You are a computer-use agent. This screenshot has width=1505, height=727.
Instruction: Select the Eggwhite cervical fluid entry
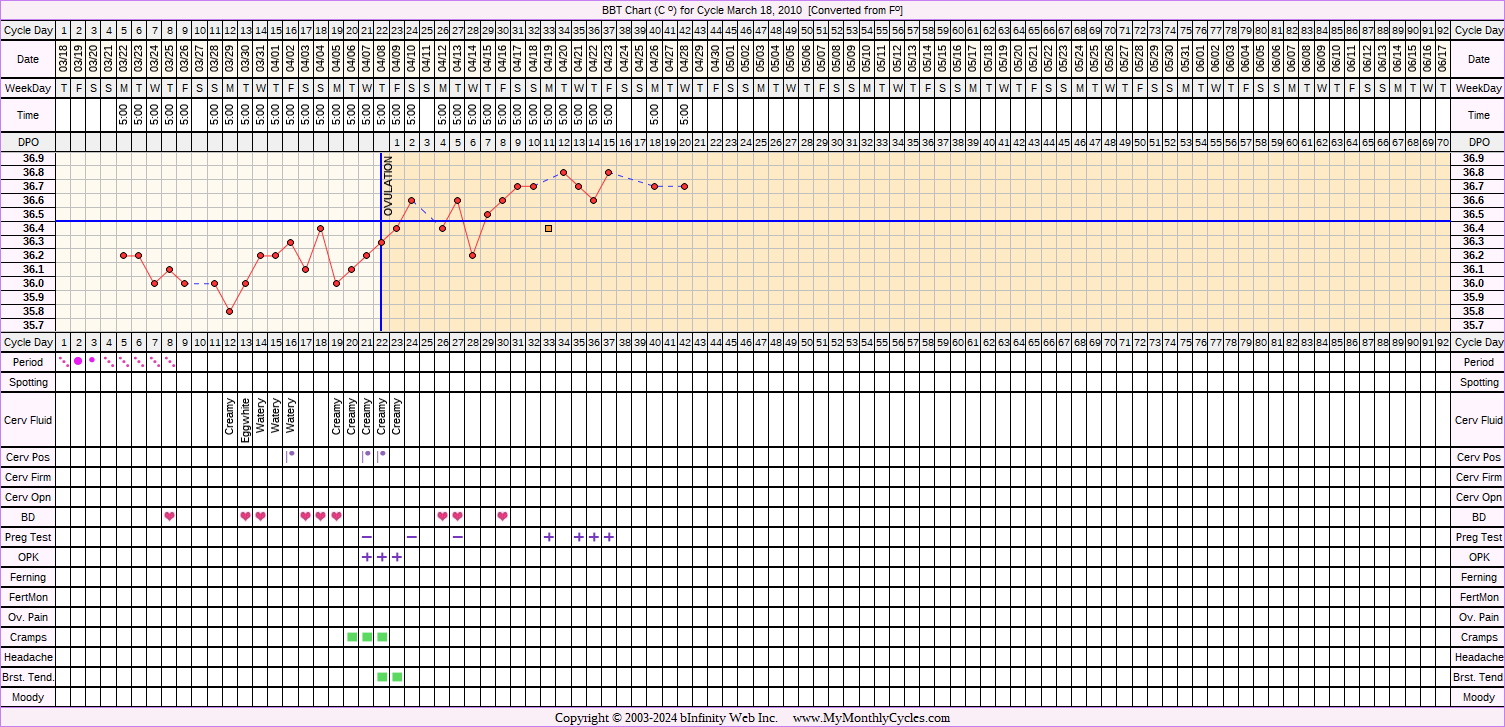[x=245, y=421]
